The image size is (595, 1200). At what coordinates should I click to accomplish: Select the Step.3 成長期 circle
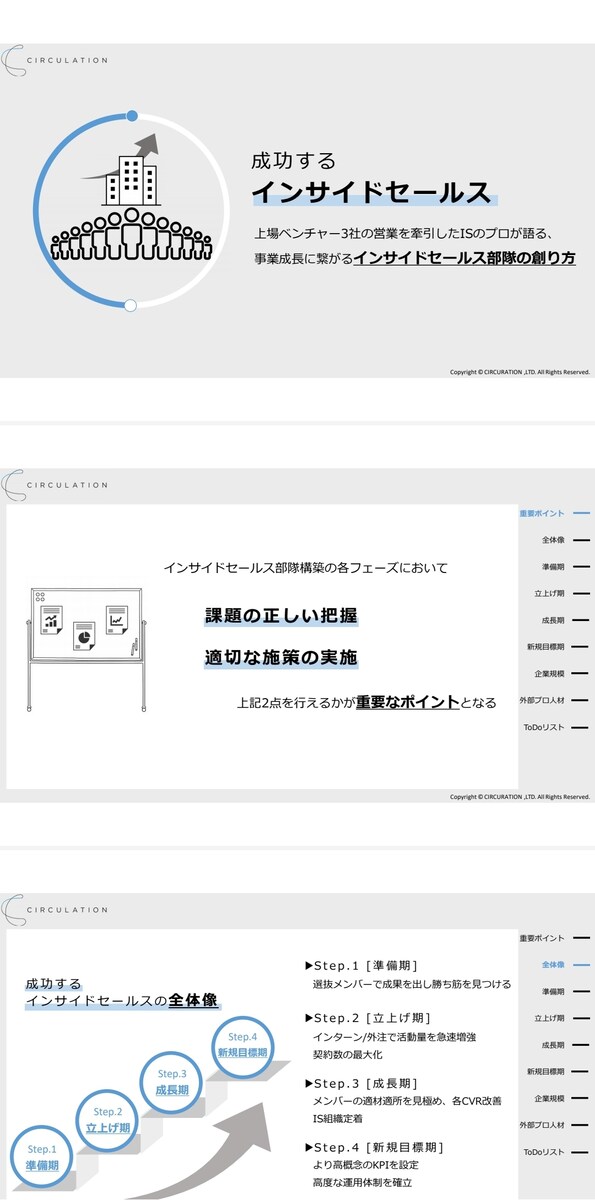172,1083
